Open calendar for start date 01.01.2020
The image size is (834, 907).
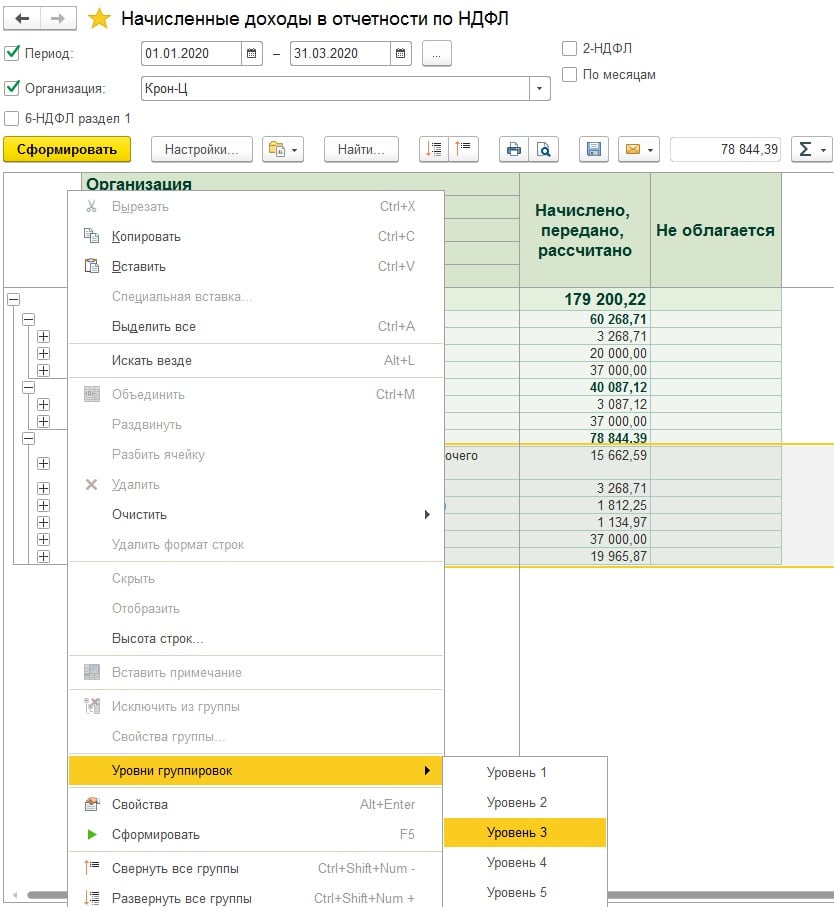click(x=252, y=54)
